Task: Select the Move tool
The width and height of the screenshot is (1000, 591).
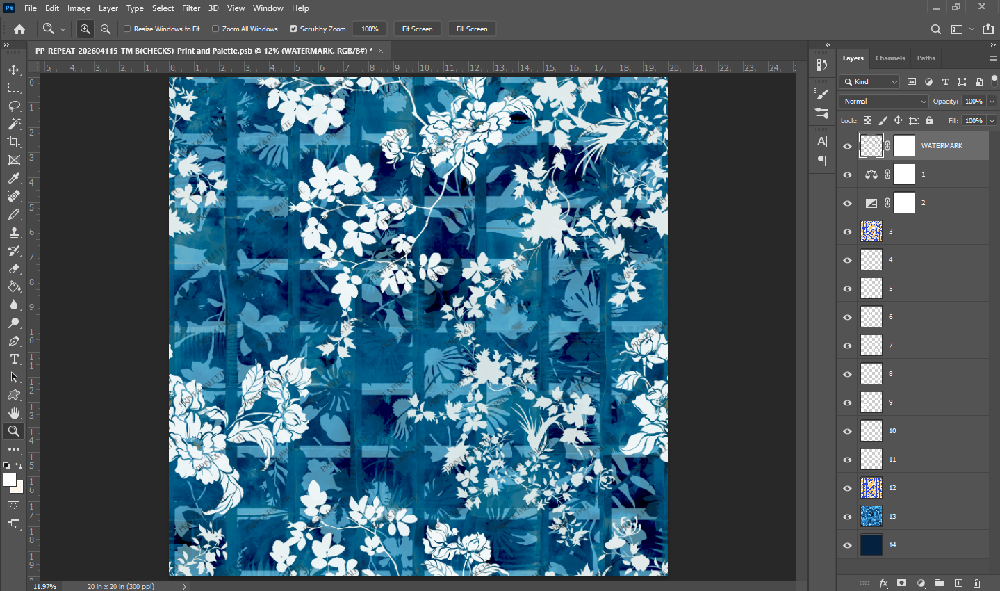Action: pos(13,69)
